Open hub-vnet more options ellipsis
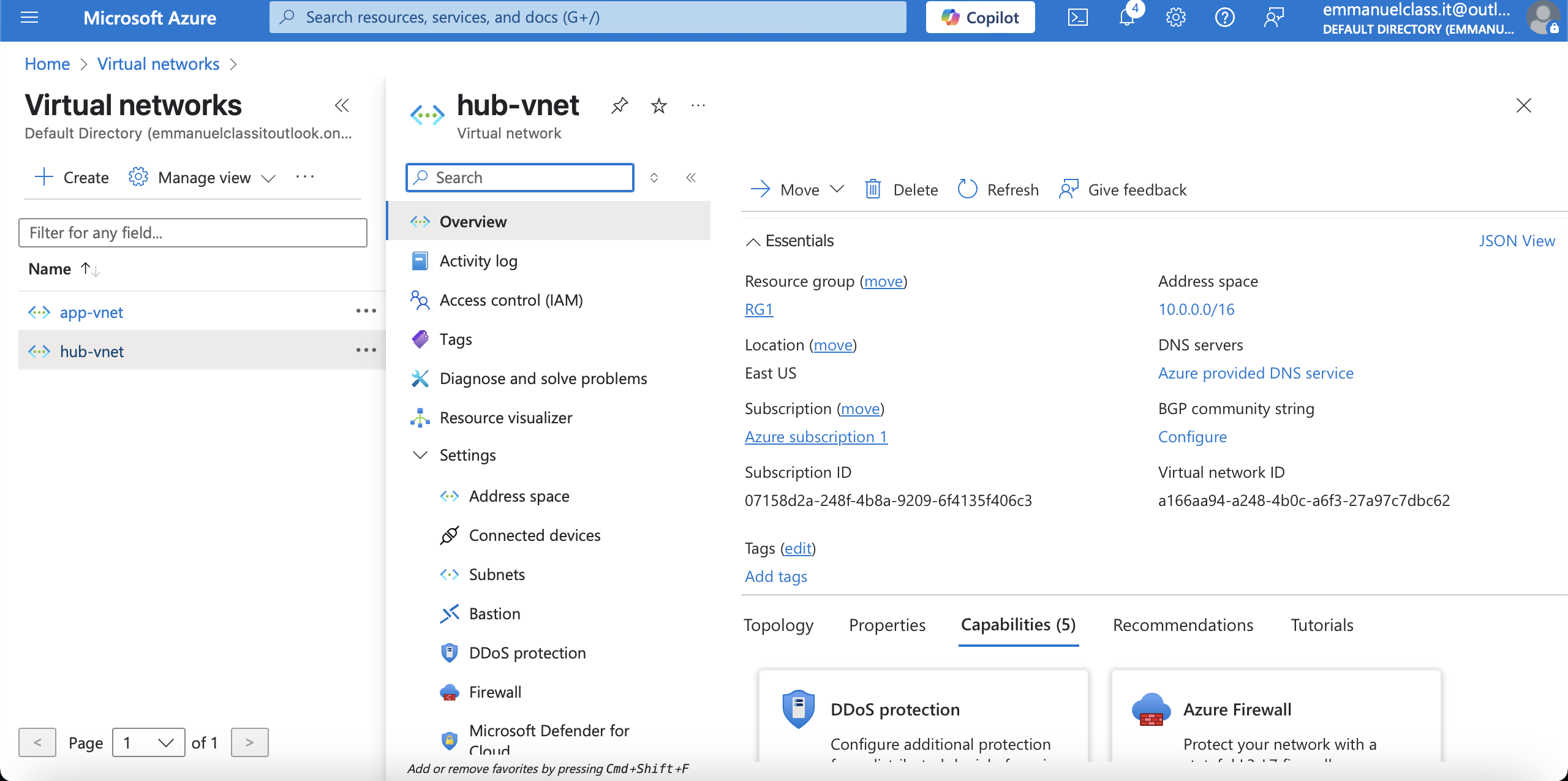This screenshot has width=1568, height=781. pos(698,105)
